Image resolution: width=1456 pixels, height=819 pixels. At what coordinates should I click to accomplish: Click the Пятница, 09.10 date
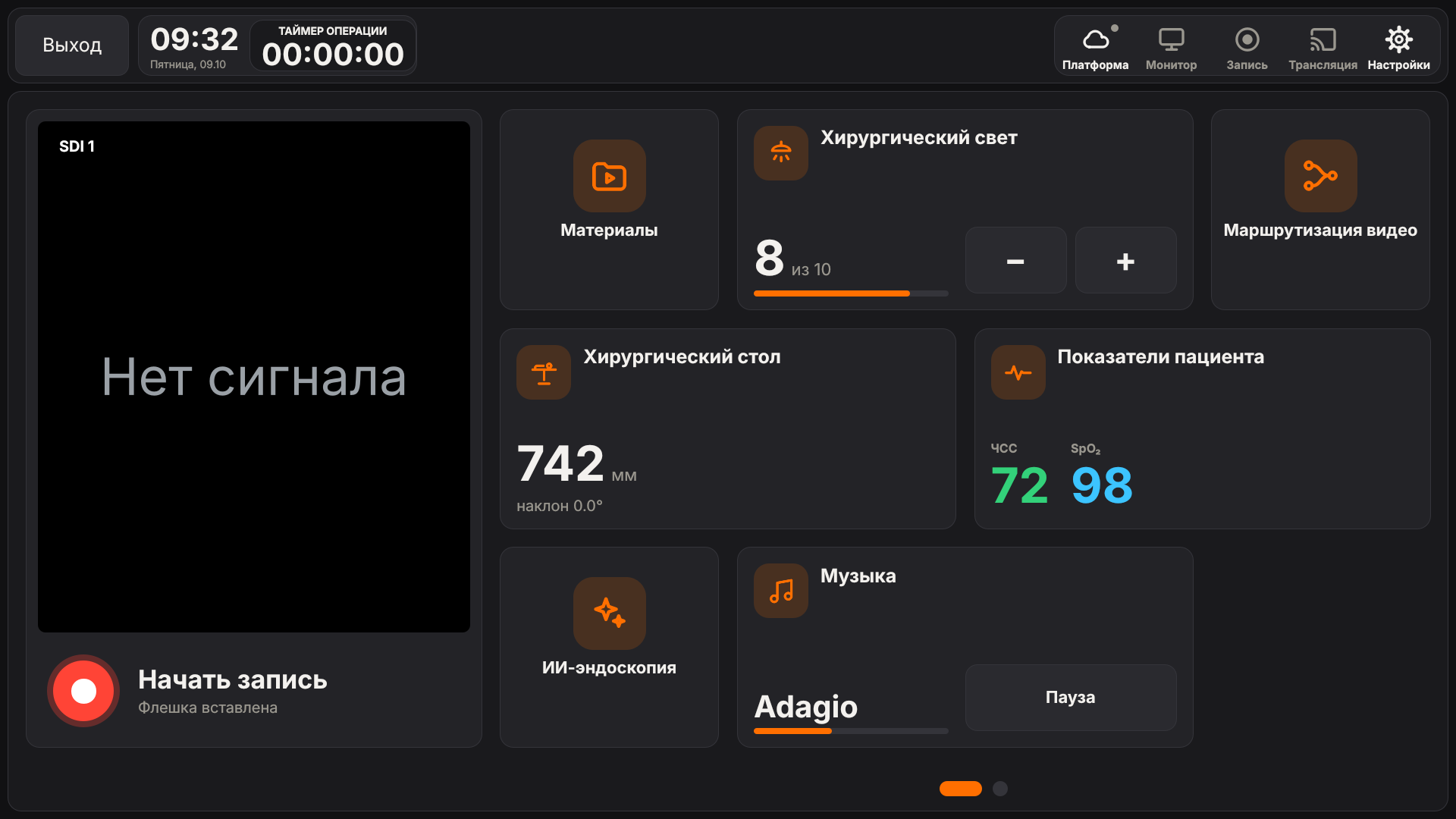click(188, 64)
